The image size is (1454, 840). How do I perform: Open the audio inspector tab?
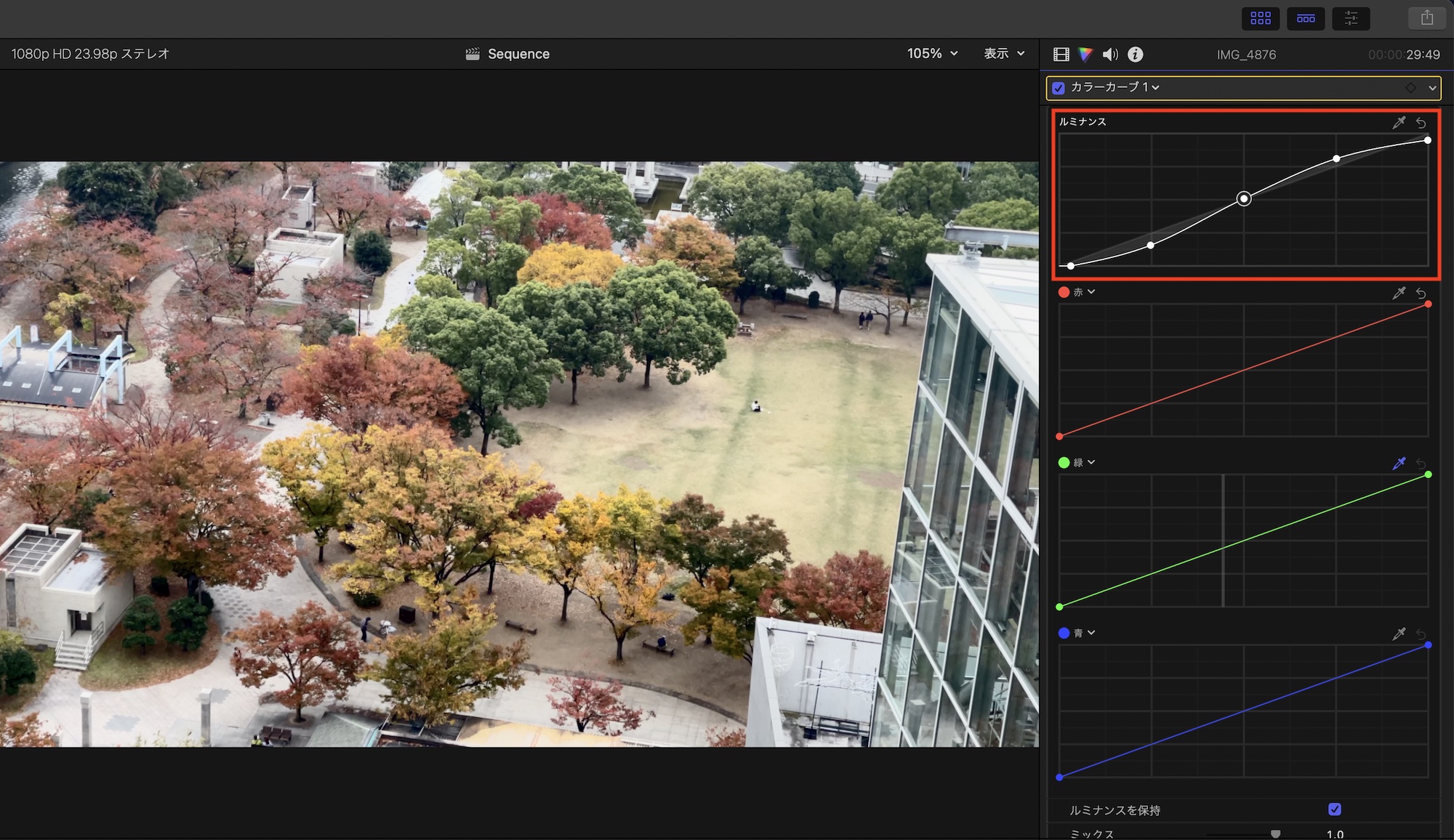point(1110,54)
